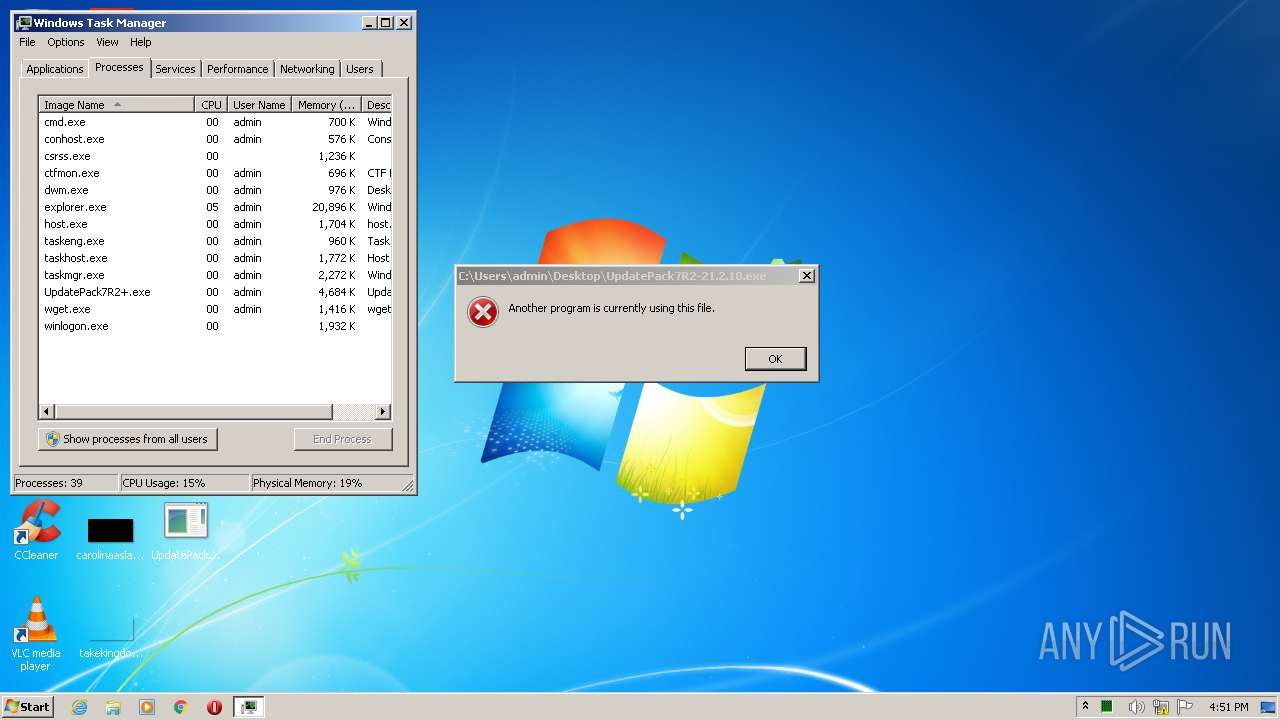
Task: Click the show desktop button
Action: point(1269,707)
